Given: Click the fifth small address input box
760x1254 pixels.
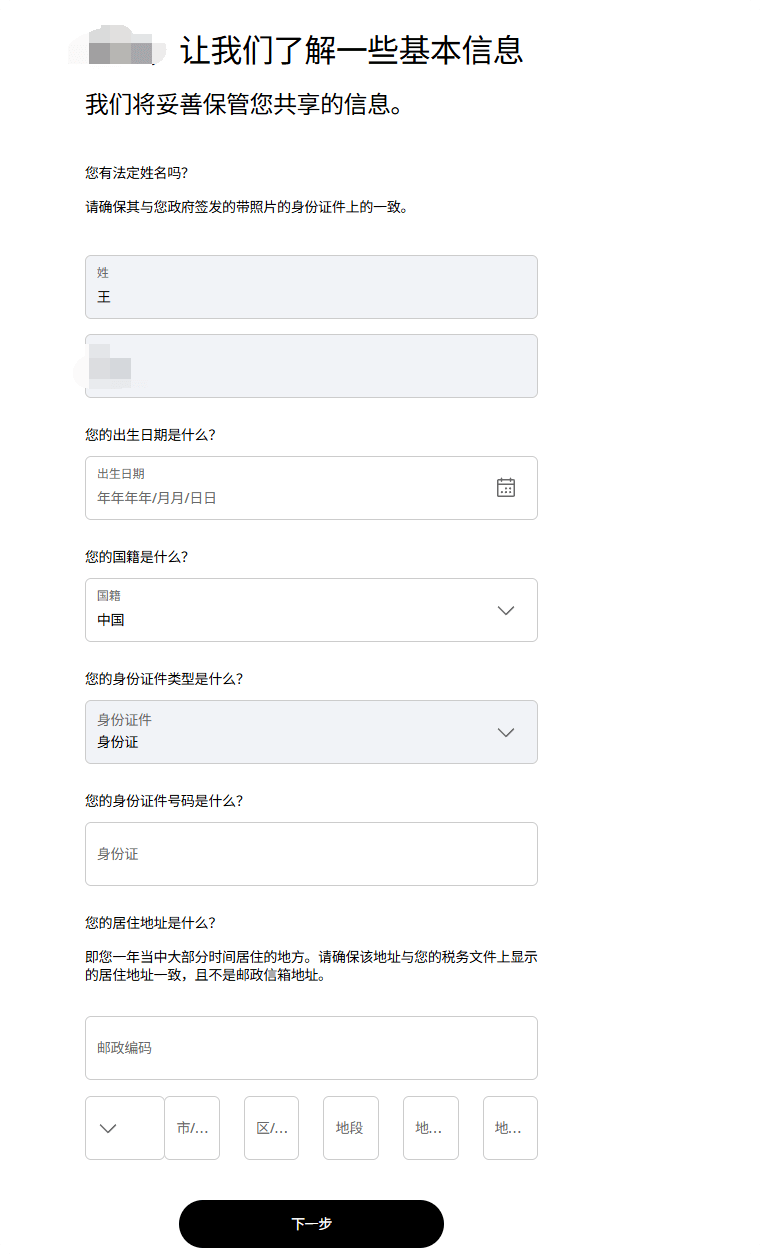Looking at the screenshot, I should coord(430,1128).
